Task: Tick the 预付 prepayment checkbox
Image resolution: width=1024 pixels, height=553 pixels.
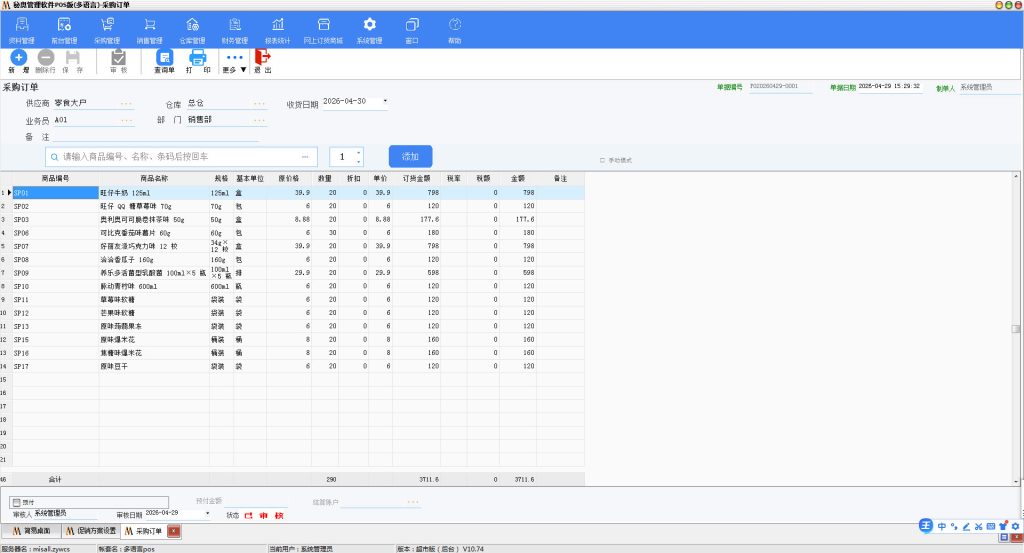Action: (17, 502)
